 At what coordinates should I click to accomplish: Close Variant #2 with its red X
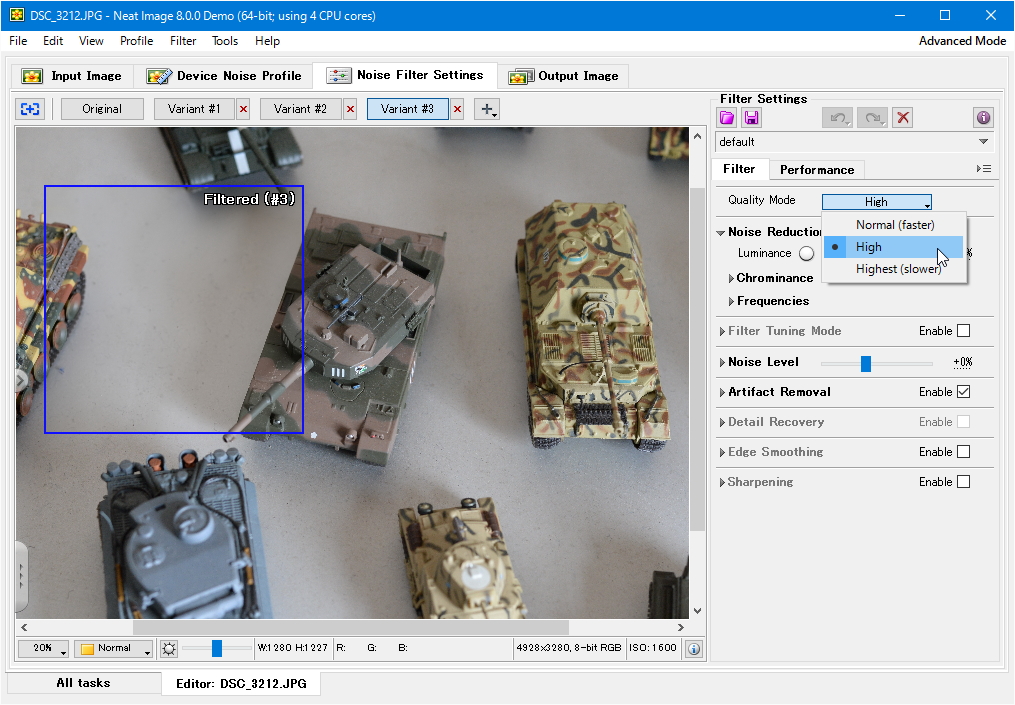[x=350, y=109]
